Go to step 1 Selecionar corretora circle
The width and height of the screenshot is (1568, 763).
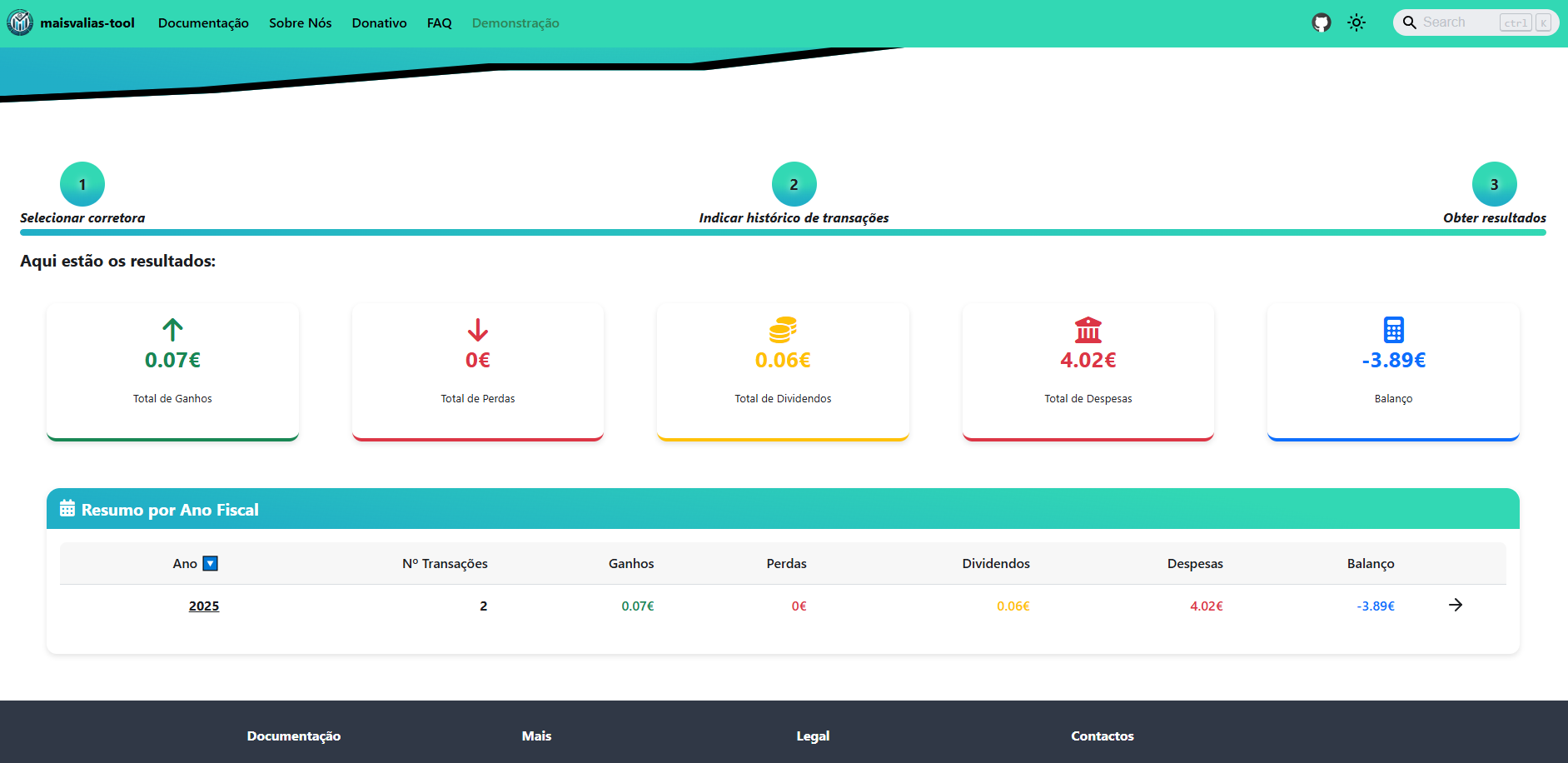(82, 184)
